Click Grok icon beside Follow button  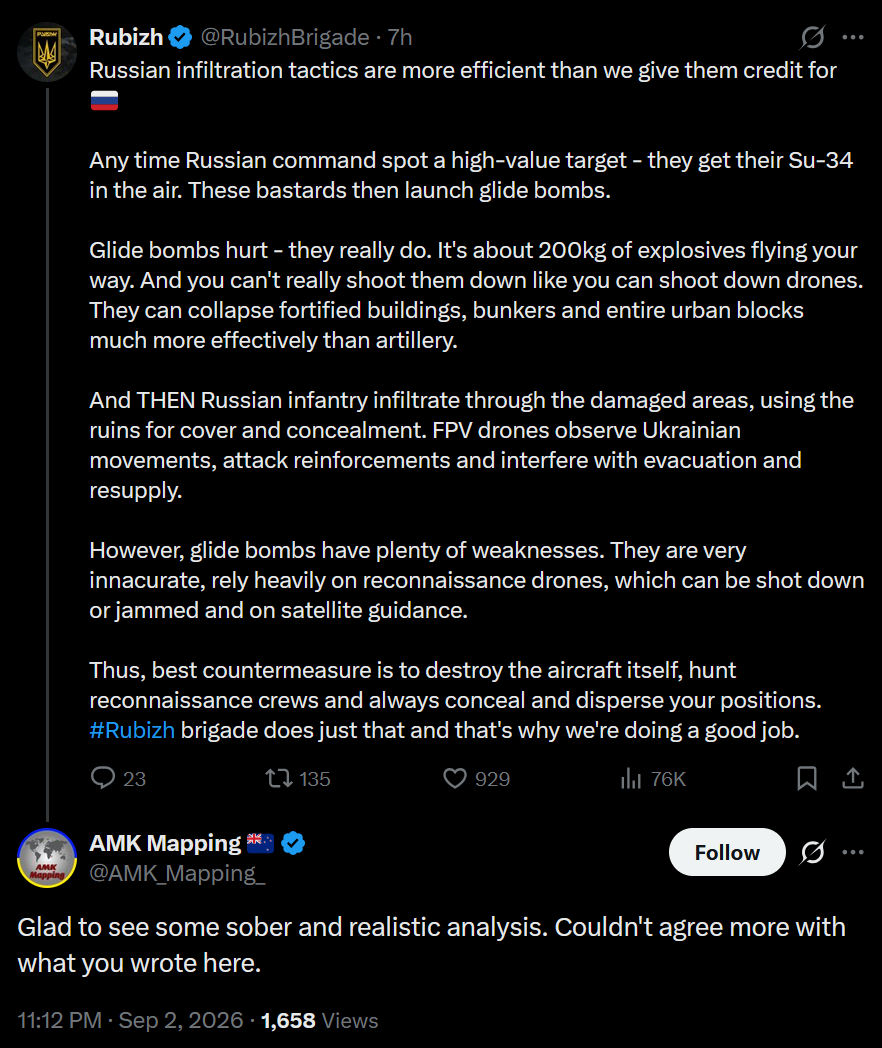813,852
